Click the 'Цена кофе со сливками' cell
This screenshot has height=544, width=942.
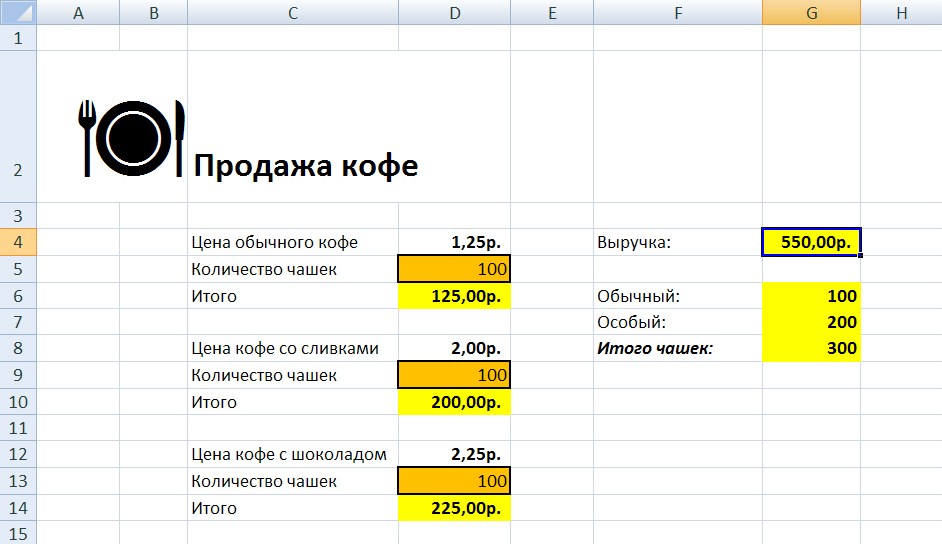[x=293, y=348]
